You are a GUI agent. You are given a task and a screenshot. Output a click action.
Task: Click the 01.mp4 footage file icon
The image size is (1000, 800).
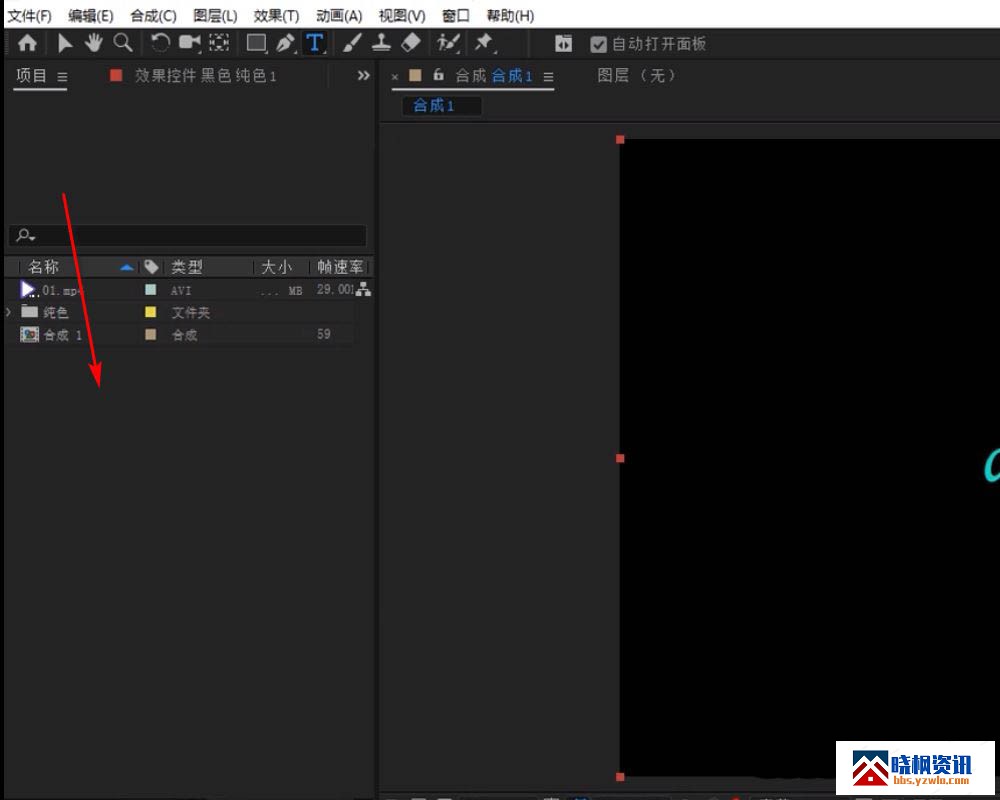[29, 290]
